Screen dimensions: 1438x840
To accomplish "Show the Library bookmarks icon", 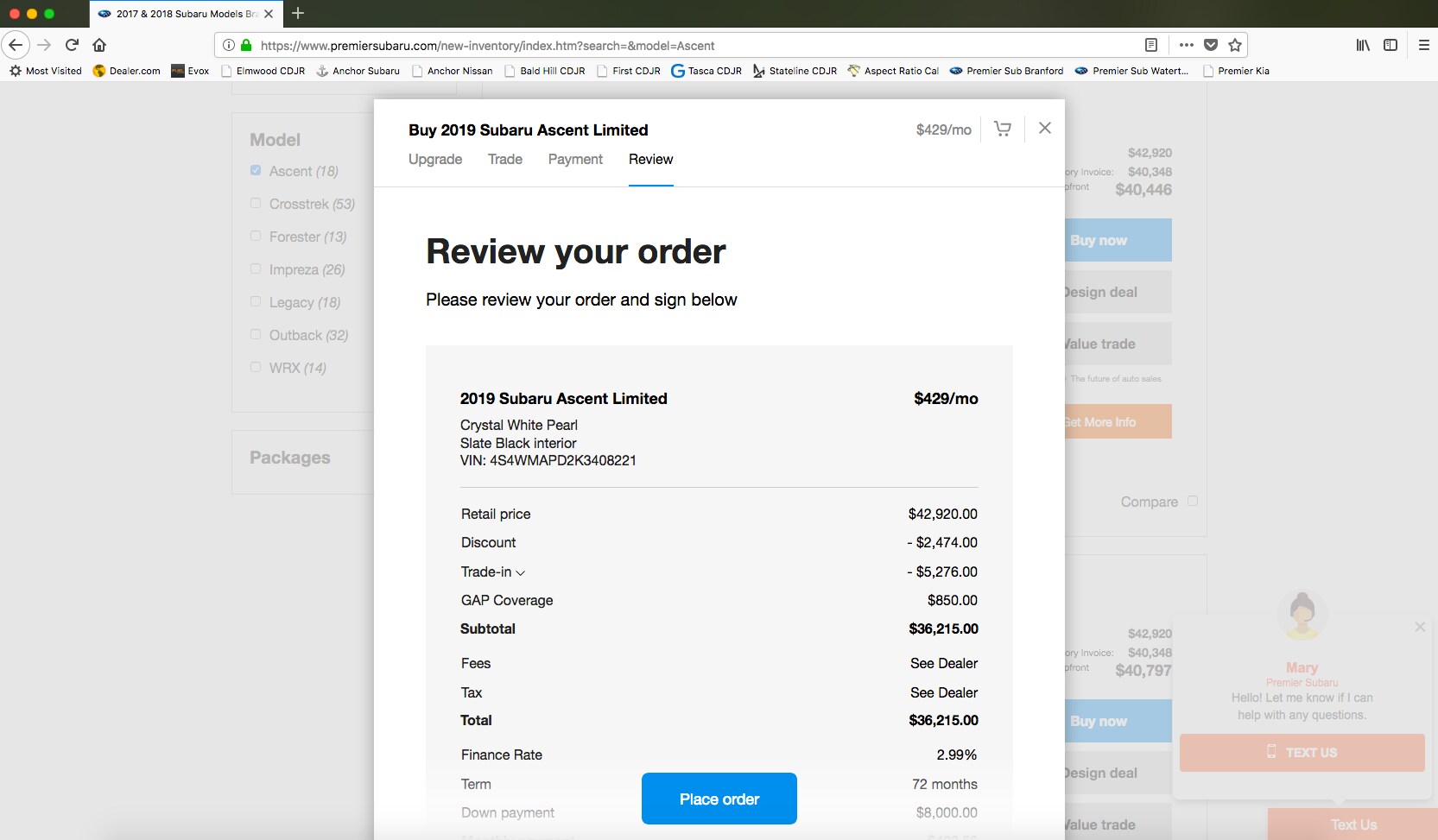I will tap(1363, 45).
